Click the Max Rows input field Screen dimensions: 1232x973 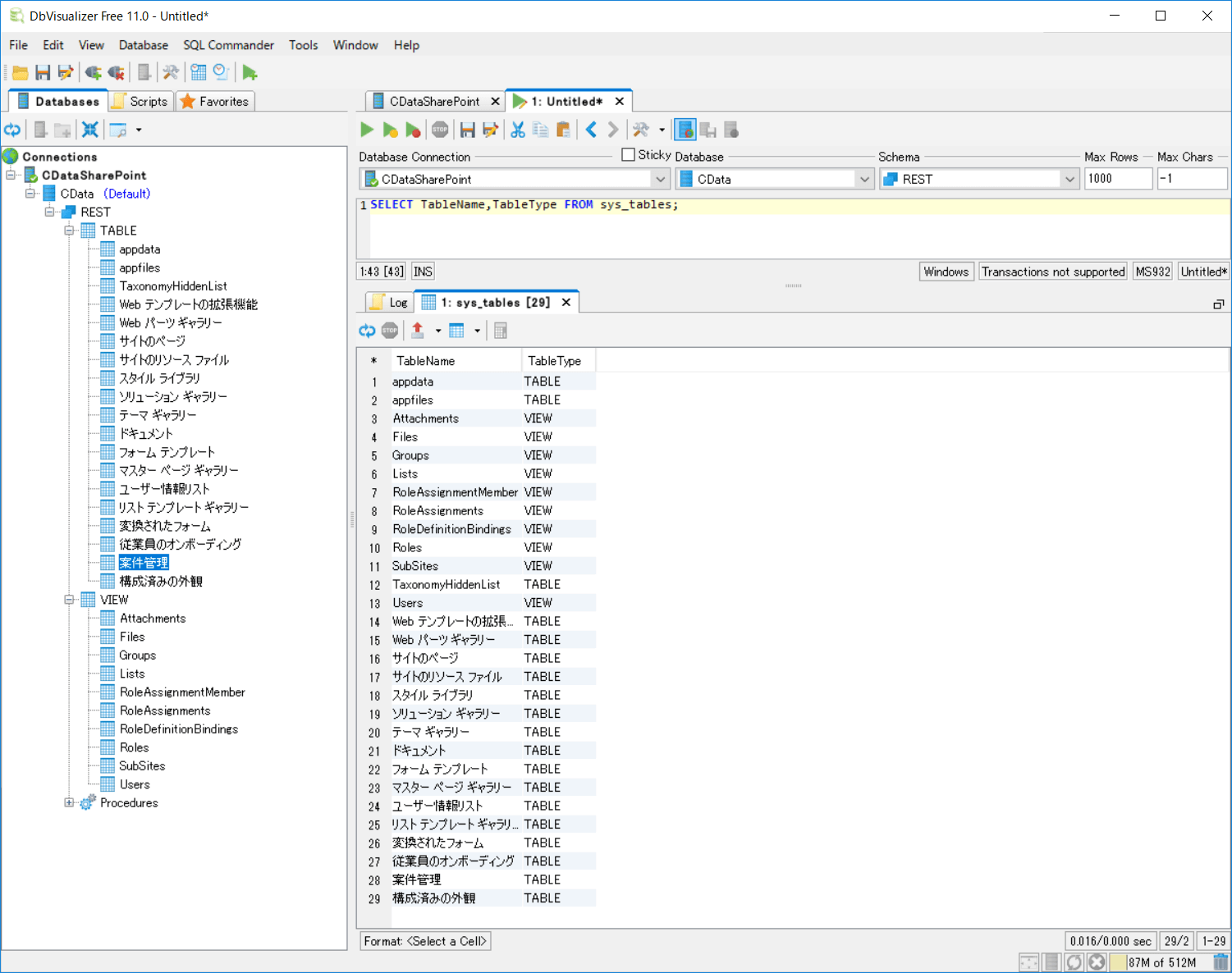[x=1117, y=179]
